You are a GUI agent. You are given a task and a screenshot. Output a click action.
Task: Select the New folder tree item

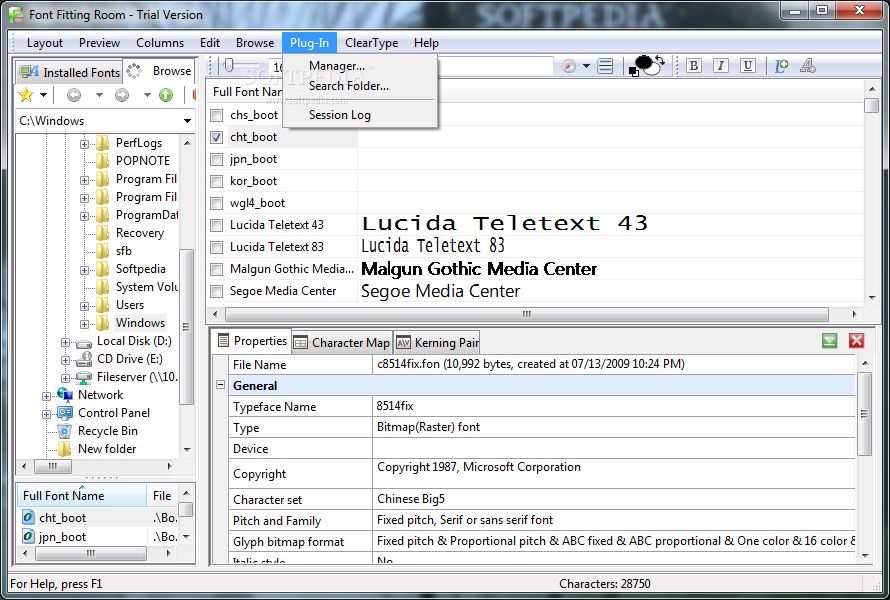pos(107,448)
